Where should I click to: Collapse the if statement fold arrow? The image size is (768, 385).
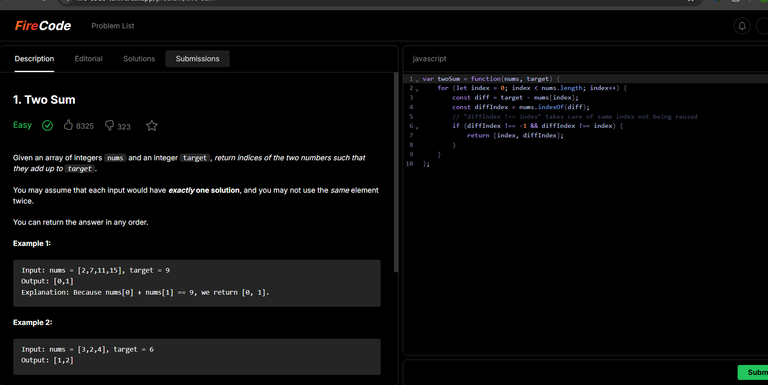tap(417, 127)
